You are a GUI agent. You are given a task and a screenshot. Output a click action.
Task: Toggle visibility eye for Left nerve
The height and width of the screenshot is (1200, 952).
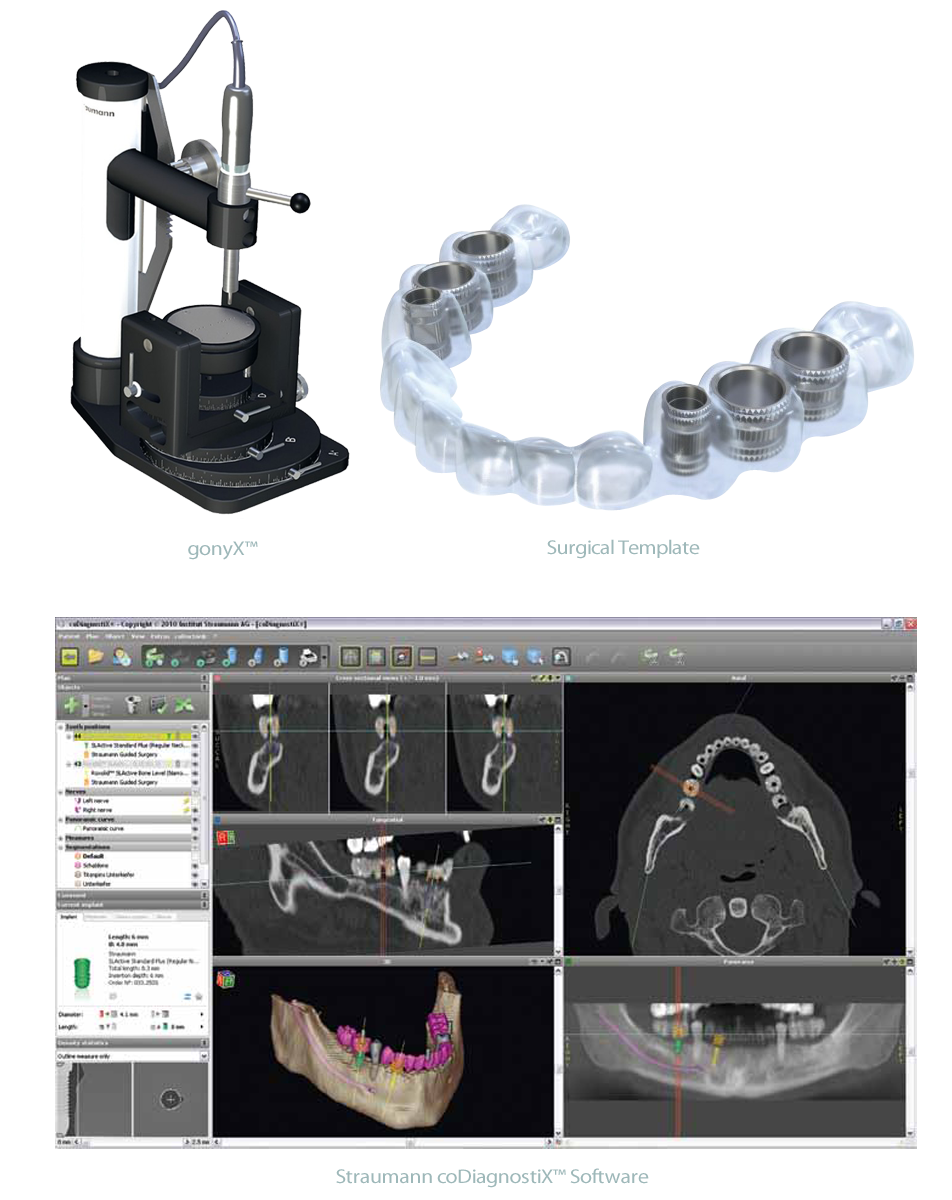coord(196,801)
